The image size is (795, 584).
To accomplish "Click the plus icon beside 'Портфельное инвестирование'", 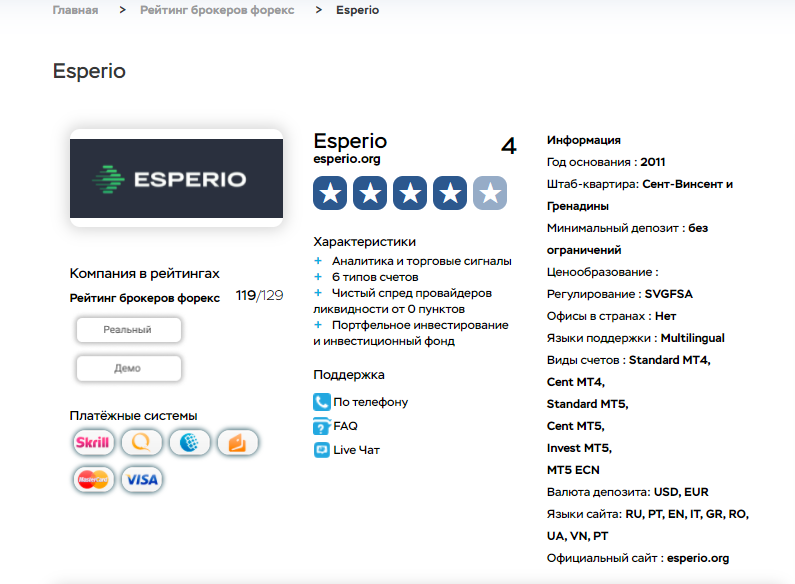I will (318, 324).
